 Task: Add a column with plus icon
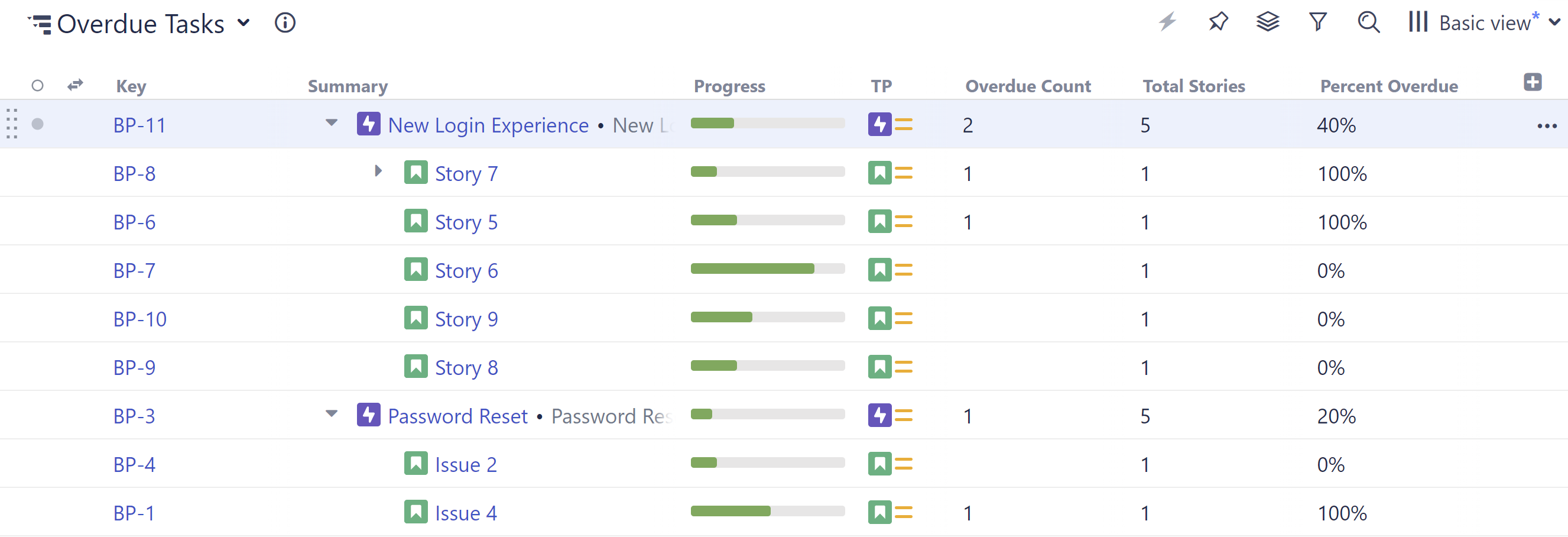(x=1532, y=82)
